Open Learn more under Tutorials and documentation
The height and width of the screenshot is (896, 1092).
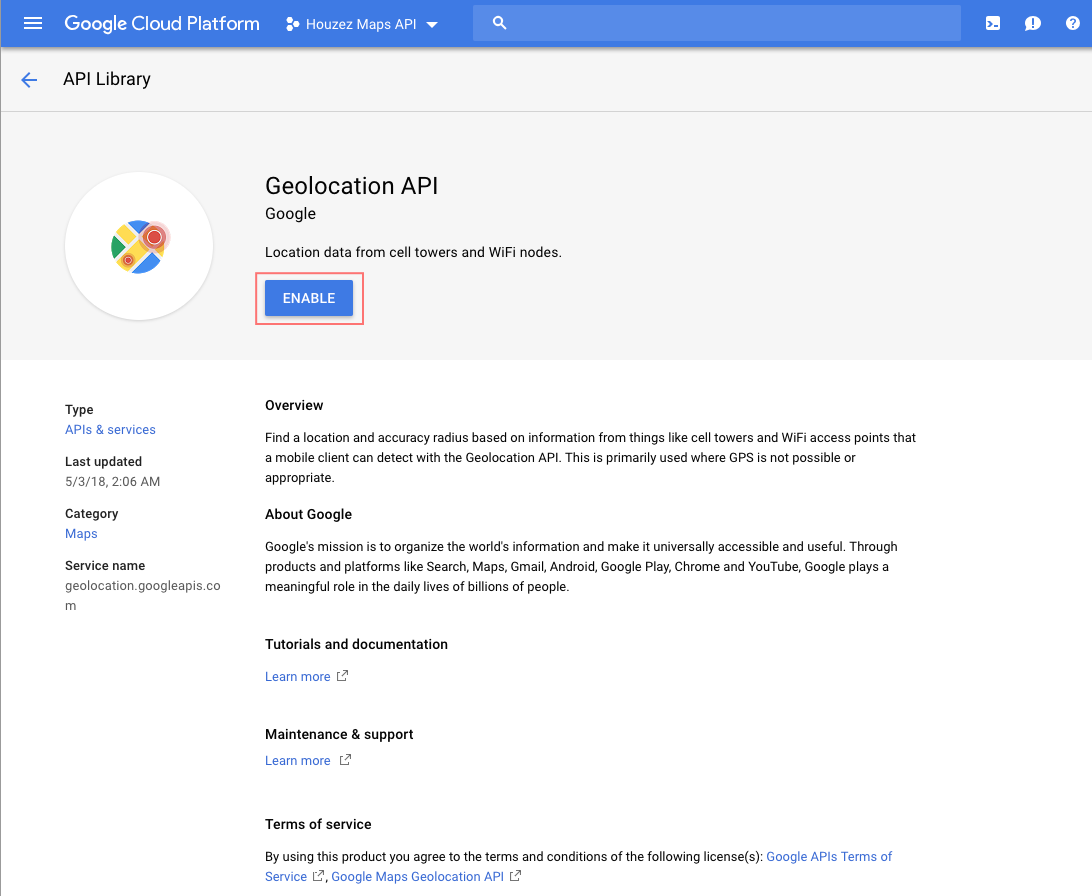[297, 677]
